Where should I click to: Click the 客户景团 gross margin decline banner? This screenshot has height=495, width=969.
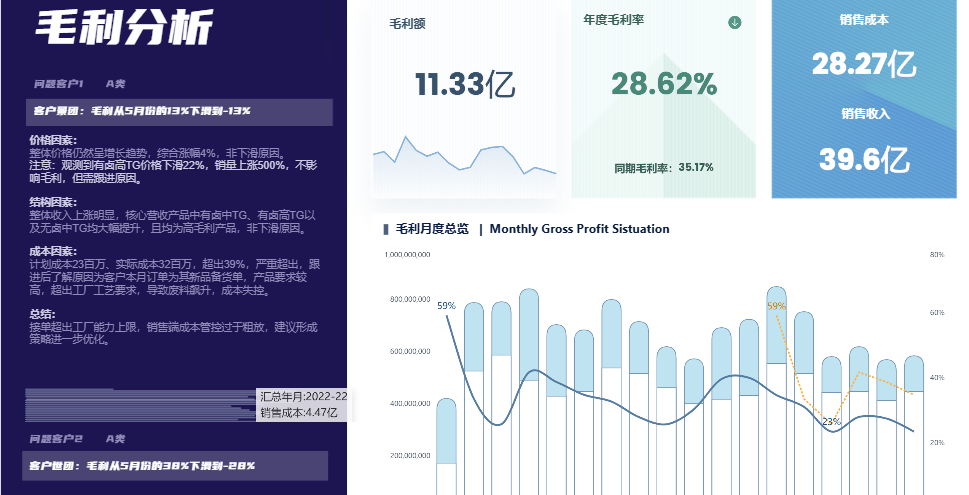(179, 112)
